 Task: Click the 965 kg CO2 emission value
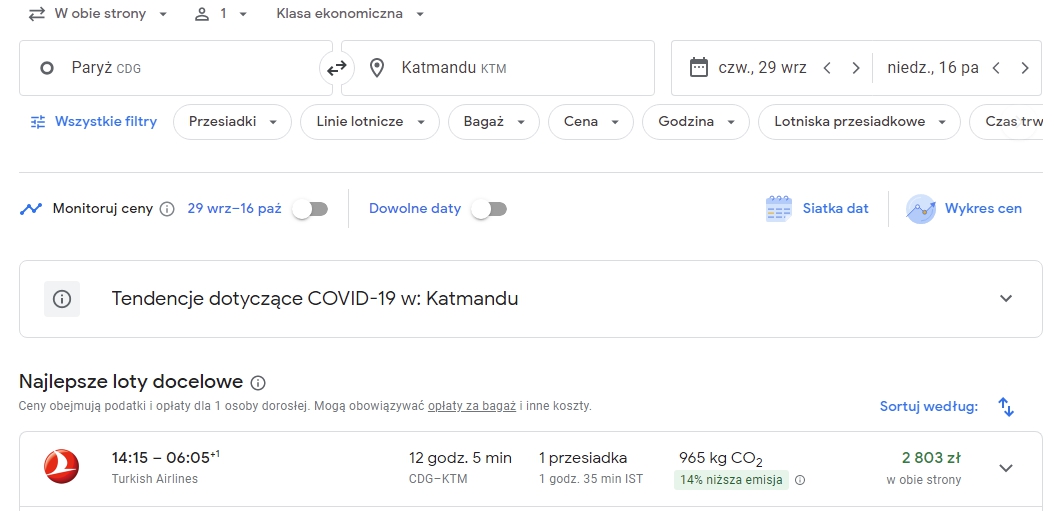click(x=721, y=459)
